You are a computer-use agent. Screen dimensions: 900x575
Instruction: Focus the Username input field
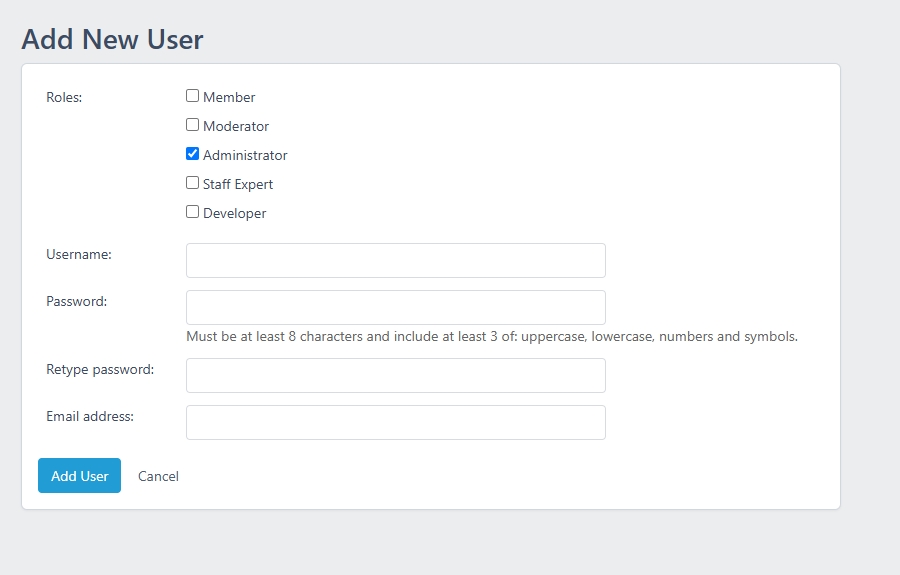click(x=395, y=261)
